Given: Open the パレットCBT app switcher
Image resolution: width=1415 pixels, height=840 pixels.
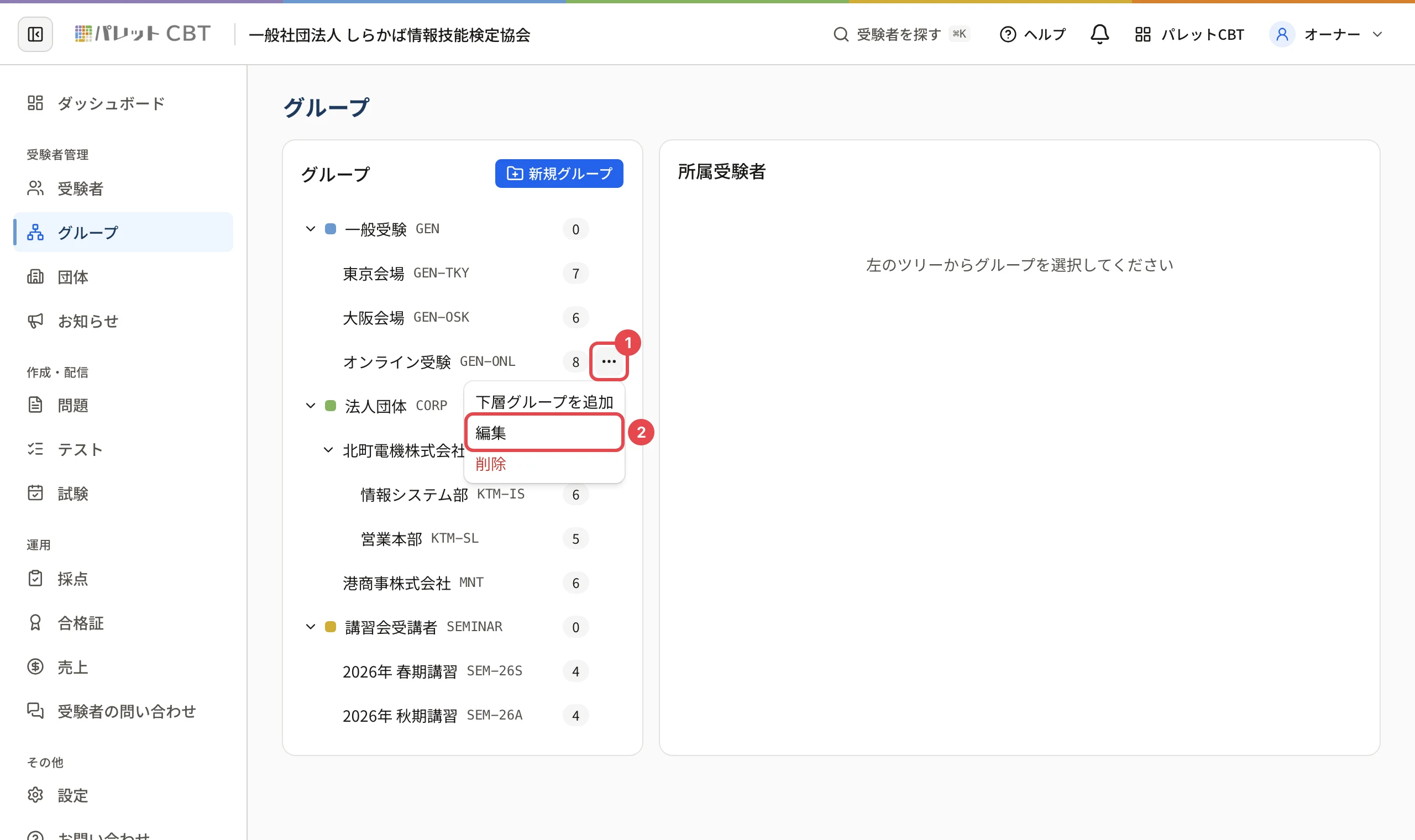Looking at the screenshot, I should (x=1189, y=34).
